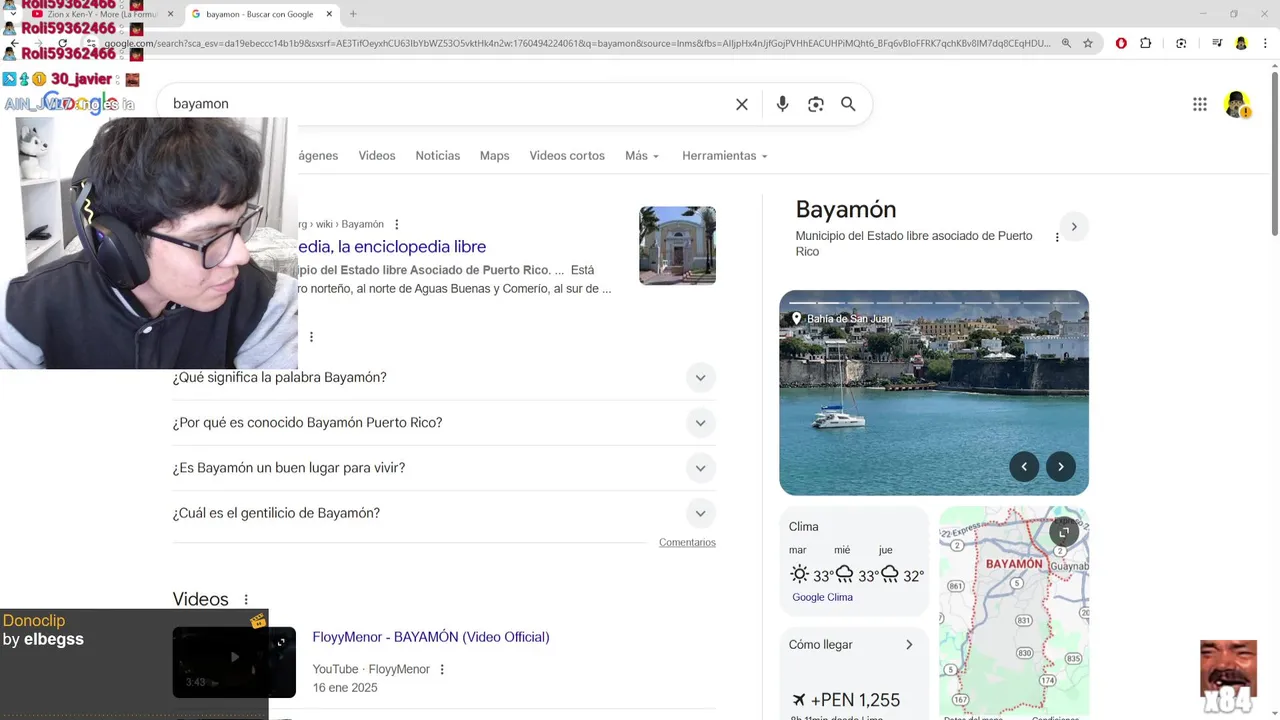Show previous photo in Bayamón image carousel

click(1024, 466)
